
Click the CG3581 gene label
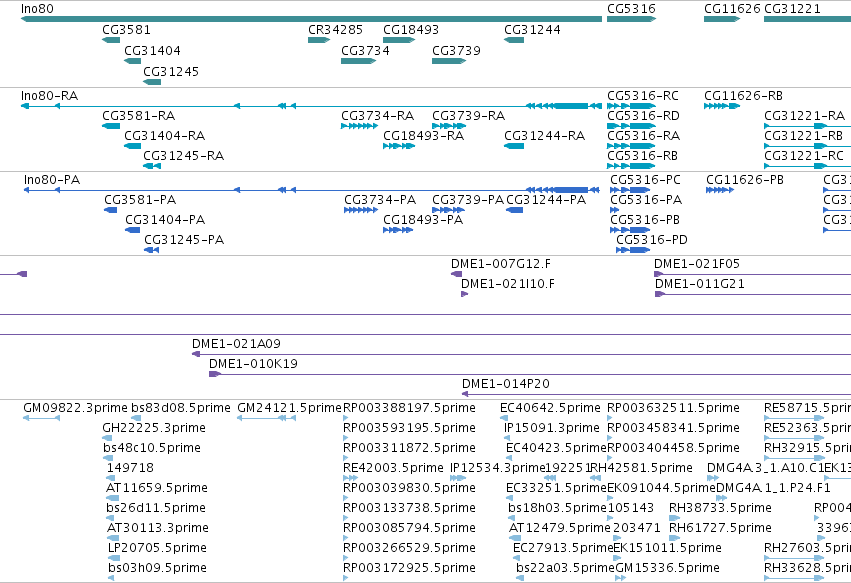126,30
